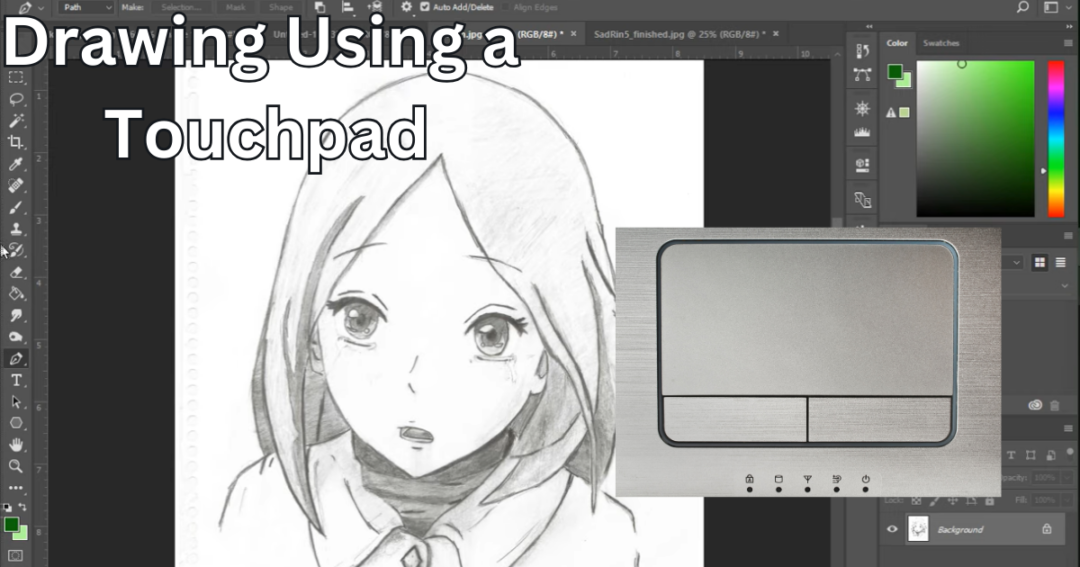Image resolution: width=1080 pixels, height=567 pixels.
Task: Click the out-of-gamut warning triangle
Action: pos(891,112)
